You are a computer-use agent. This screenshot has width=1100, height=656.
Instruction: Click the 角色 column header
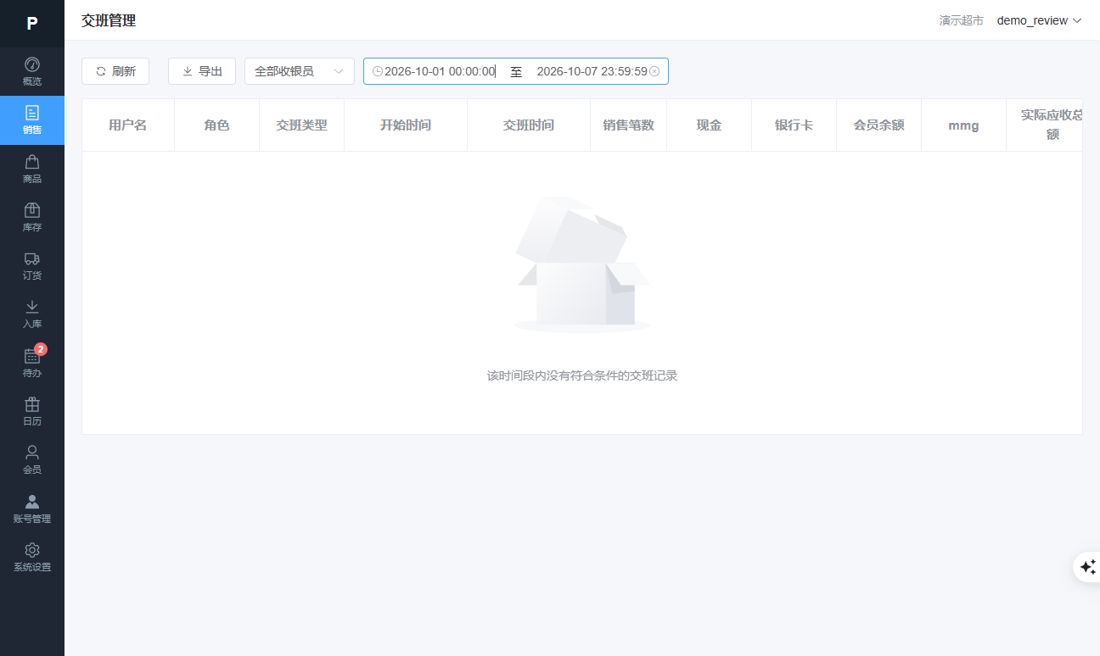(x=217, y=125)
